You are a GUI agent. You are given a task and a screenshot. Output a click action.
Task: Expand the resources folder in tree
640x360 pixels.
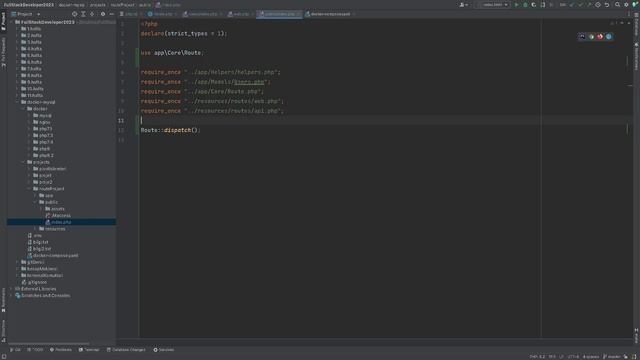[x=36, y=229]
